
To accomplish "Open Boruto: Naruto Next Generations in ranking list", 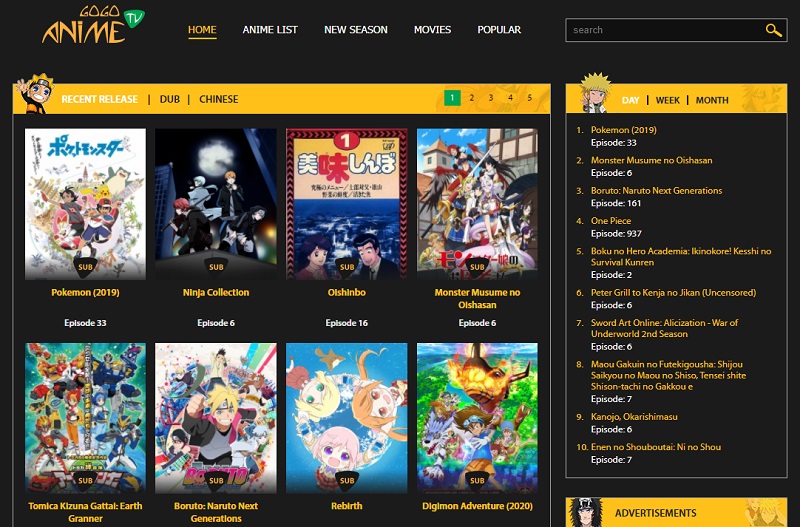I will 657,190.
